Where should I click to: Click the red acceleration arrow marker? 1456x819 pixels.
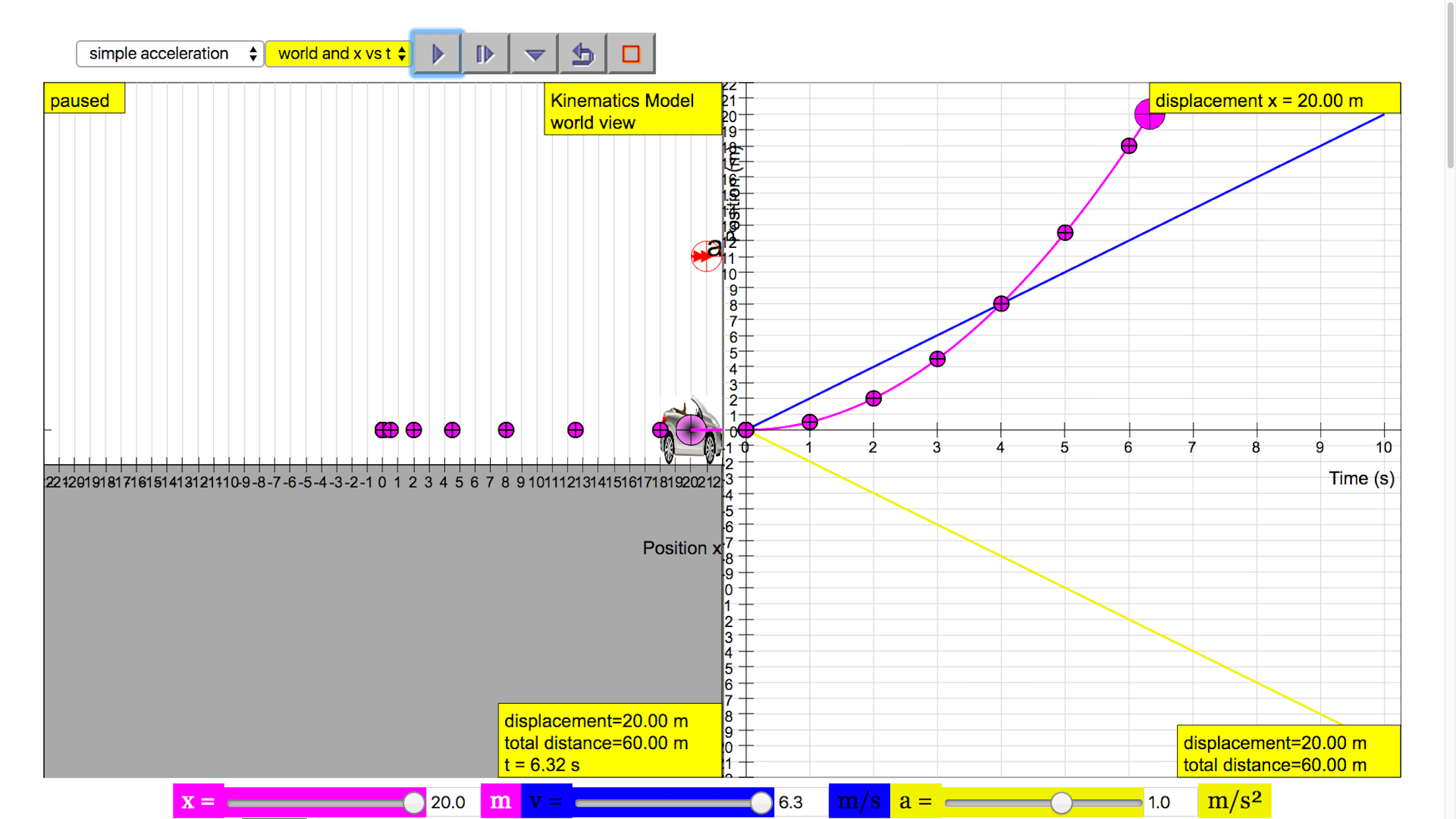705,256
